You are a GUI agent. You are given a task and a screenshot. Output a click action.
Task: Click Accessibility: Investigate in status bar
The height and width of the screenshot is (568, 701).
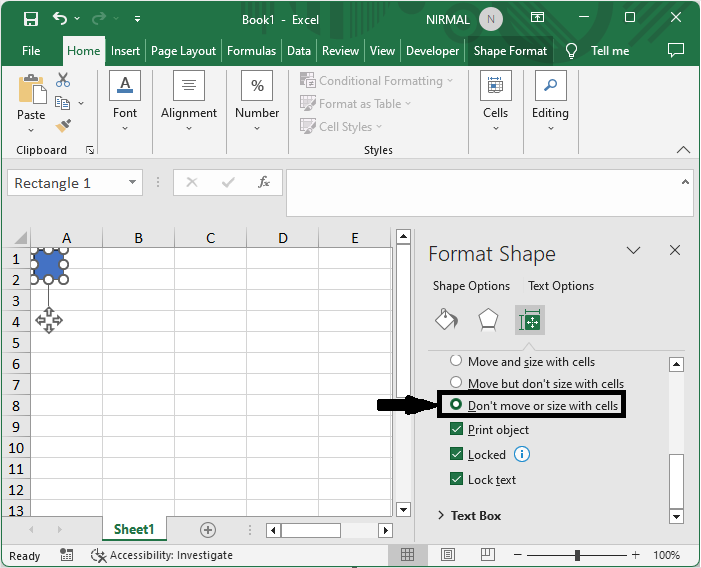(162, 555)
